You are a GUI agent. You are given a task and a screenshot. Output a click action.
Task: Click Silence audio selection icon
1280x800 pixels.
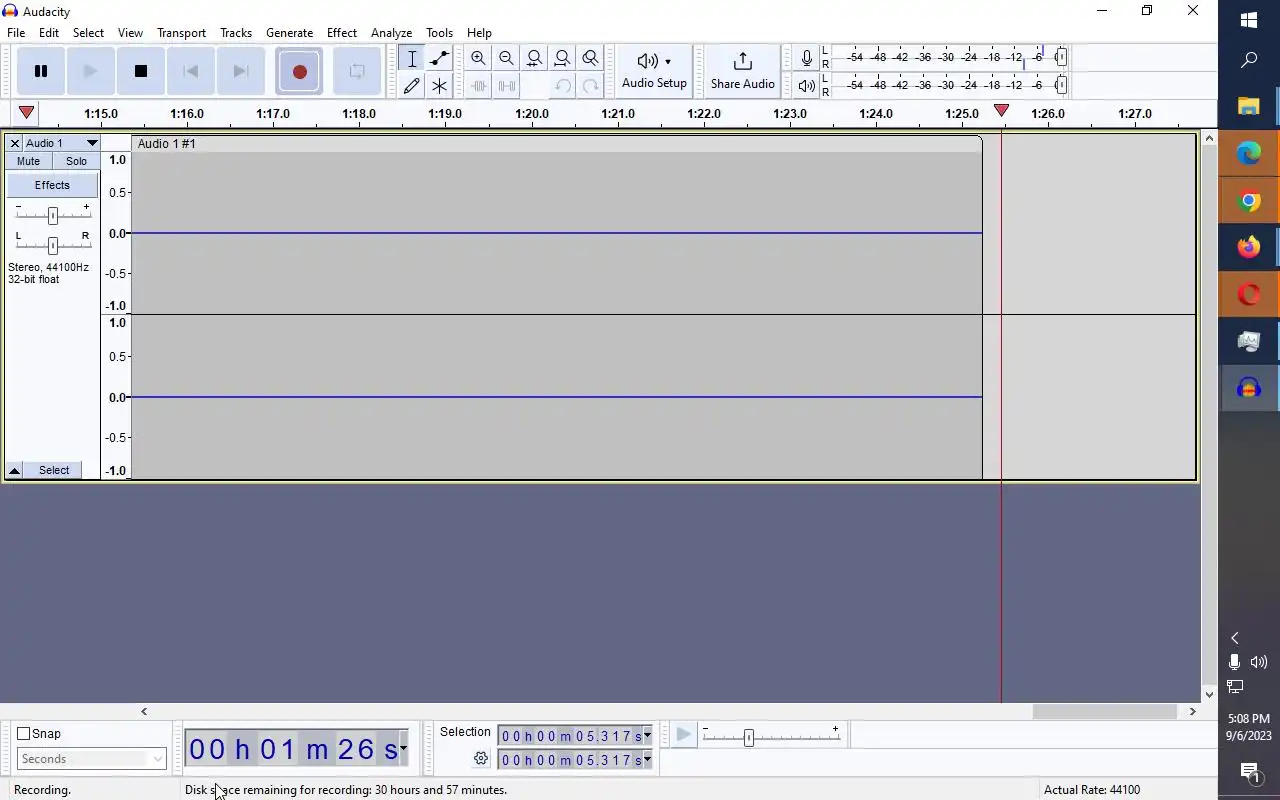[x=507, y=86]
